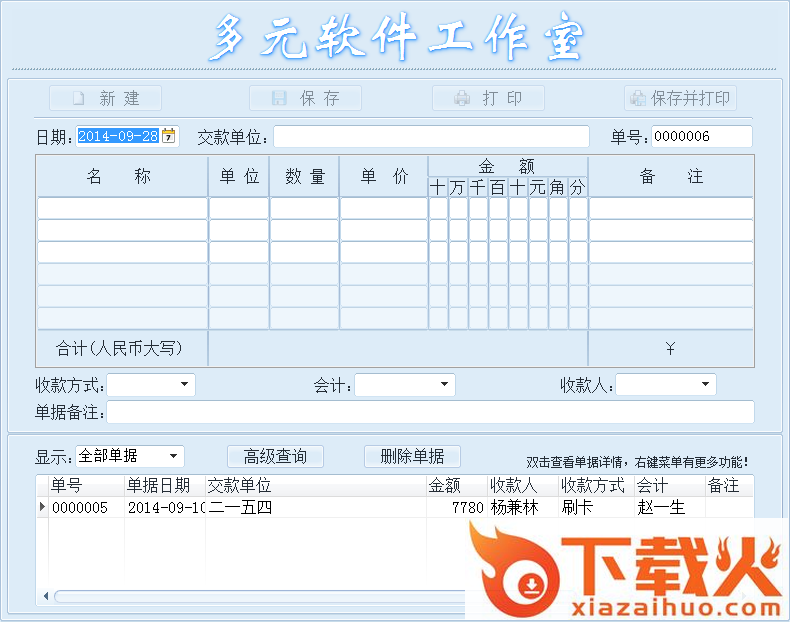Select the 二一五四 record row
Screen dimensions: 790x622
(315, 507)
